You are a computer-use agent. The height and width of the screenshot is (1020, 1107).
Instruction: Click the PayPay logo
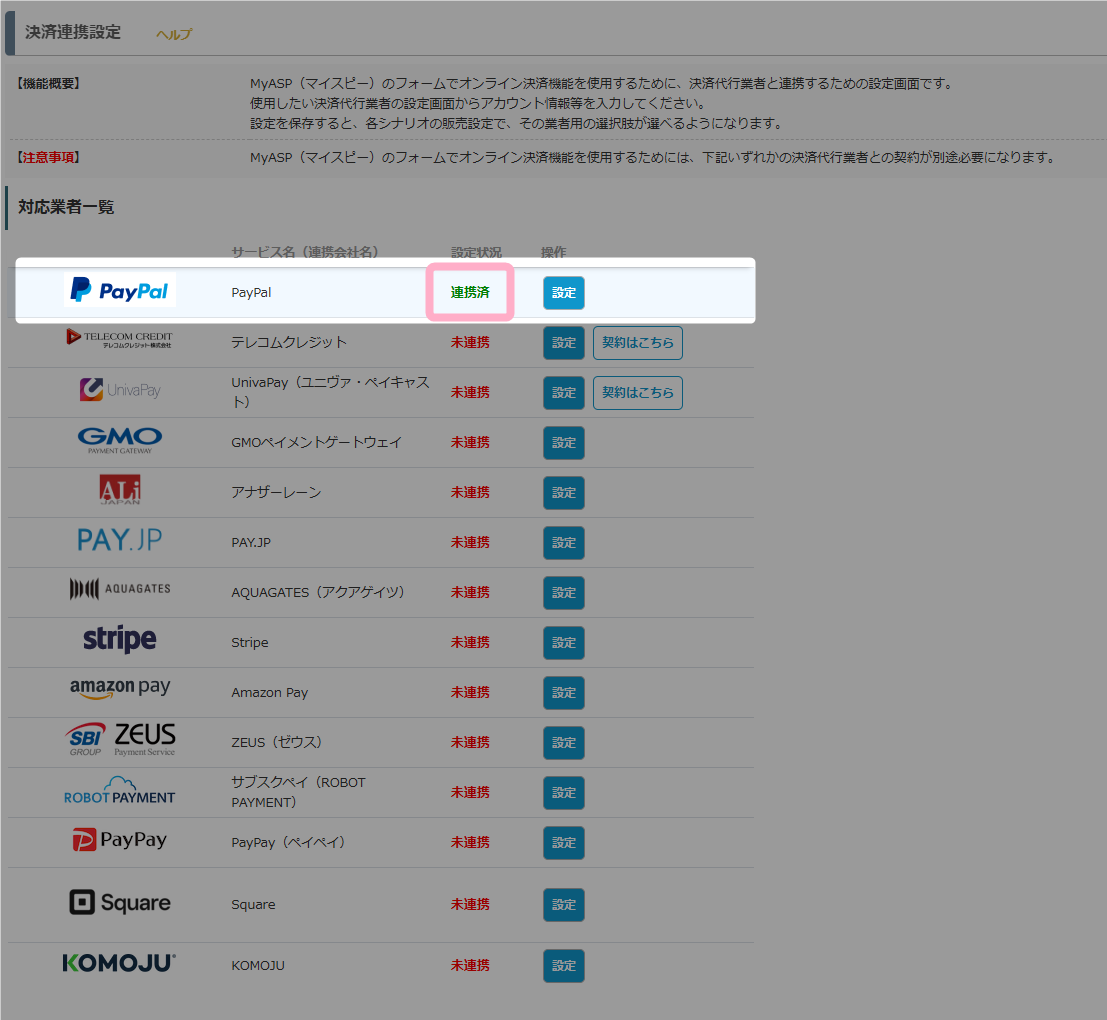120,840
